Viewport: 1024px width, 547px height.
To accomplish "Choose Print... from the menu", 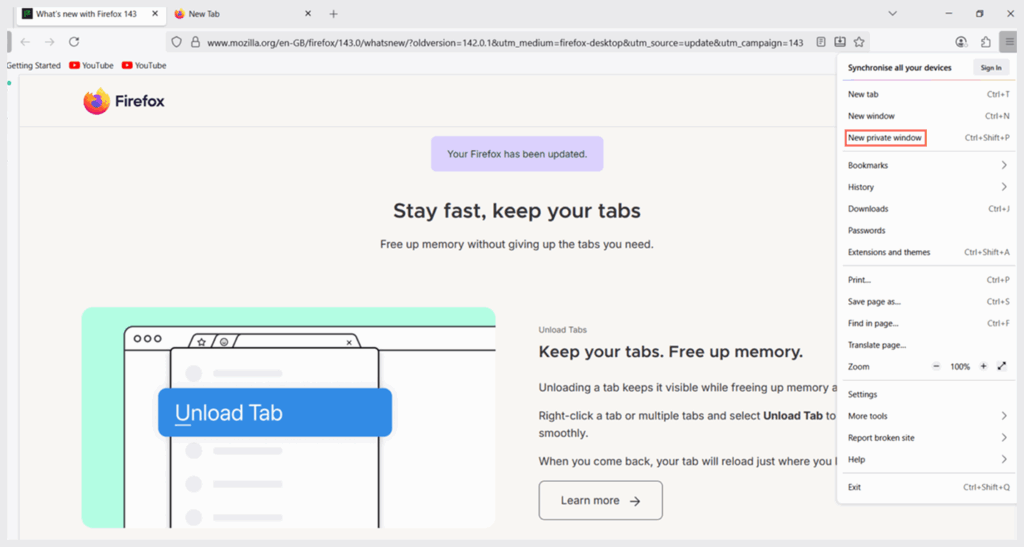I will pos(928,279).
